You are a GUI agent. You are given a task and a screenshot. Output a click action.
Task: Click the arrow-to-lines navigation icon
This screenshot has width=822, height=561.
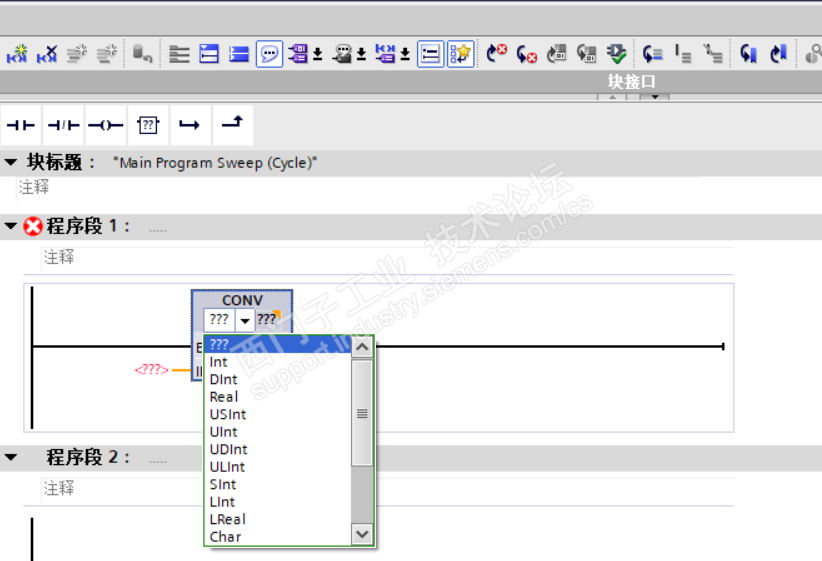click(x=653, y=54)
